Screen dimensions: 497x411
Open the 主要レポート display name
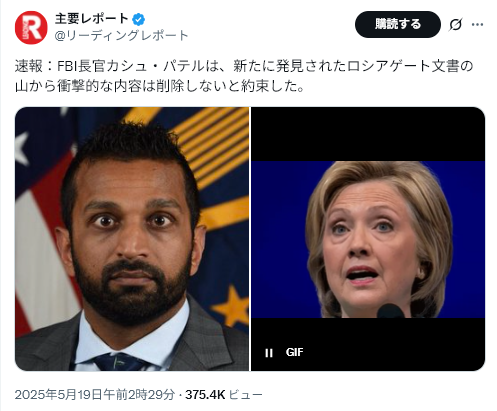(x=92, y=19)
